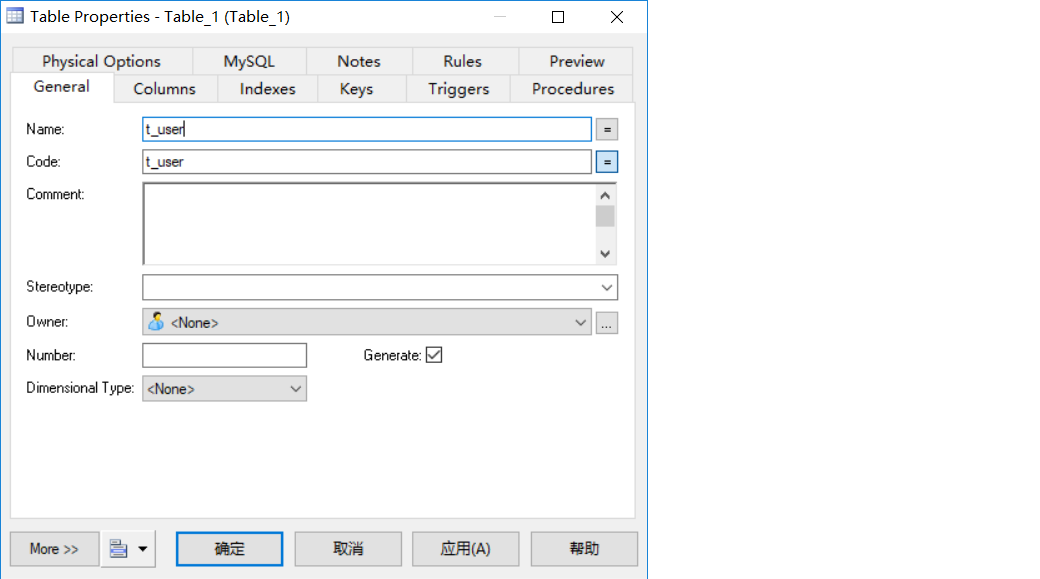Viewport: 1040px width, 579px height.
Task: Click the Comment scrollbar down arrow
Action: click(605, 253)
